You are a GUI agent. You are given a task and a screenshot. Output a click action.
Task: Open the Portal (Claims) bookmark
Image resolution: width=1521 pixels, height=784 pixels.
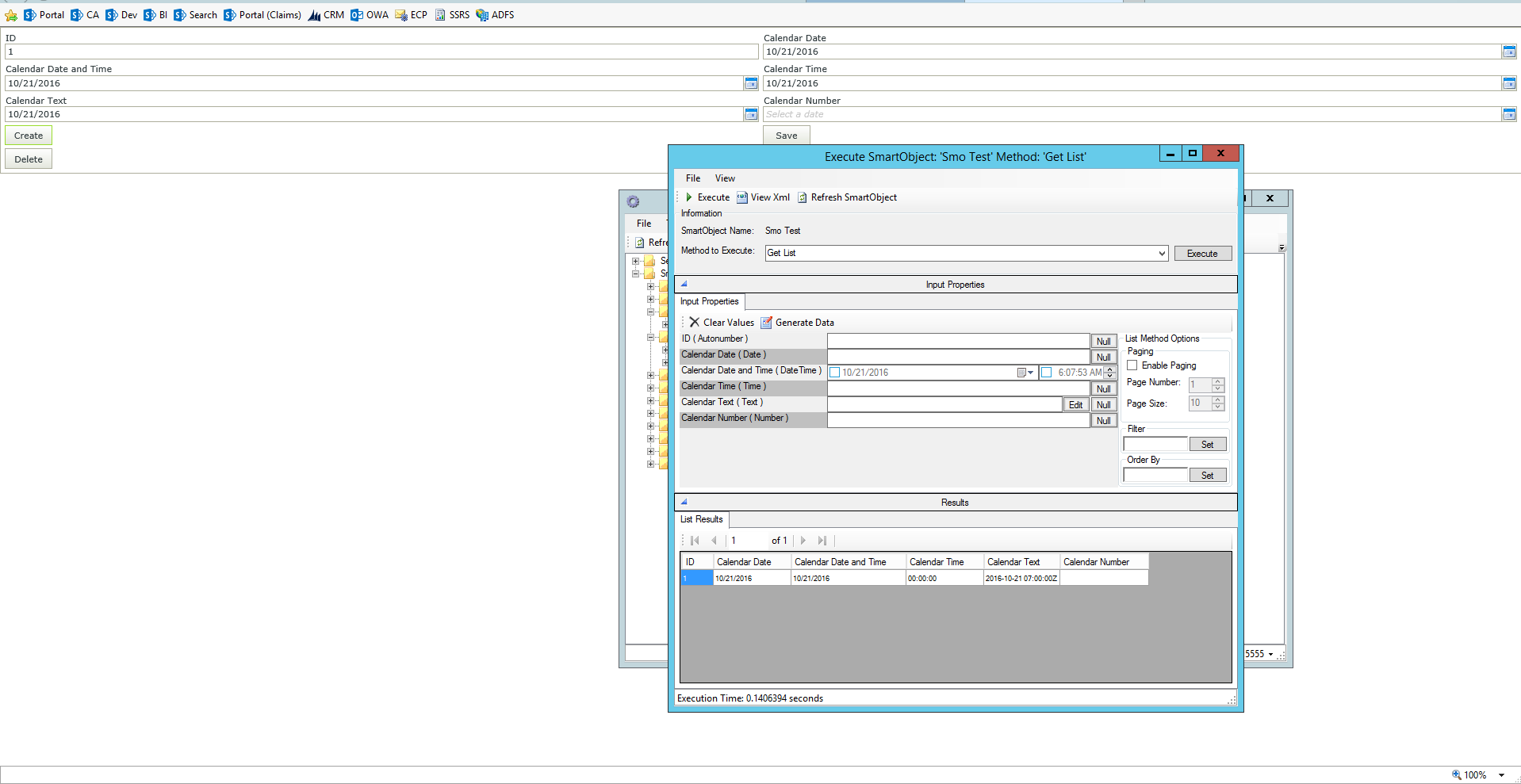click(x=262, y=15)
